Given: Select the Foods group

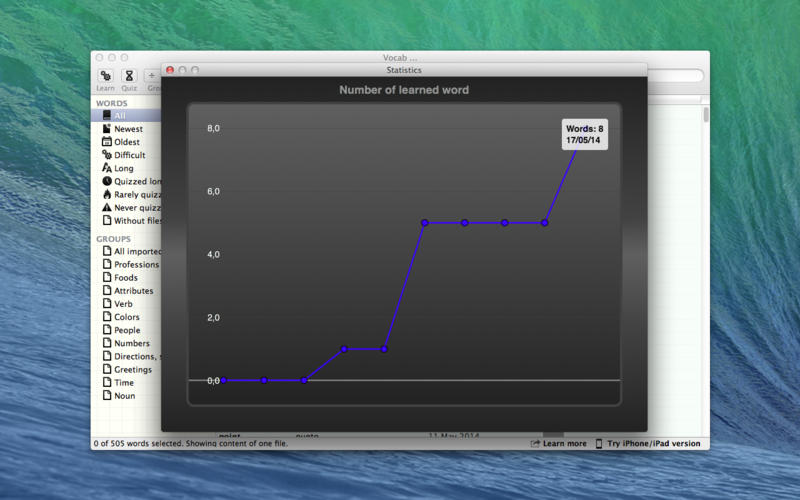Looking at the screenshot, I should pos(125,278).
